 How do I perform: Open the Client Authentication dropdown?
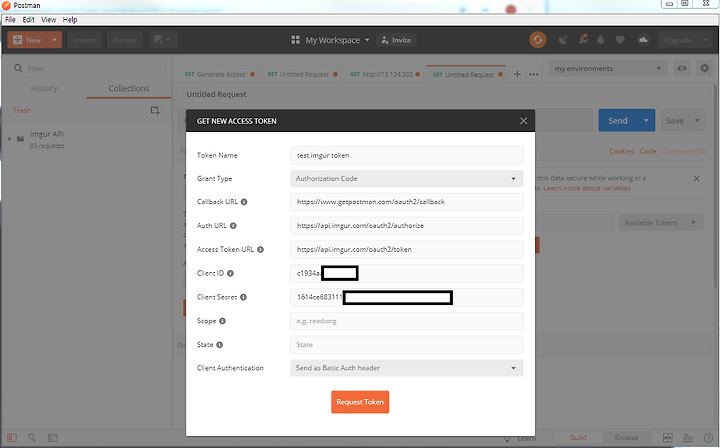coord(407,368)
